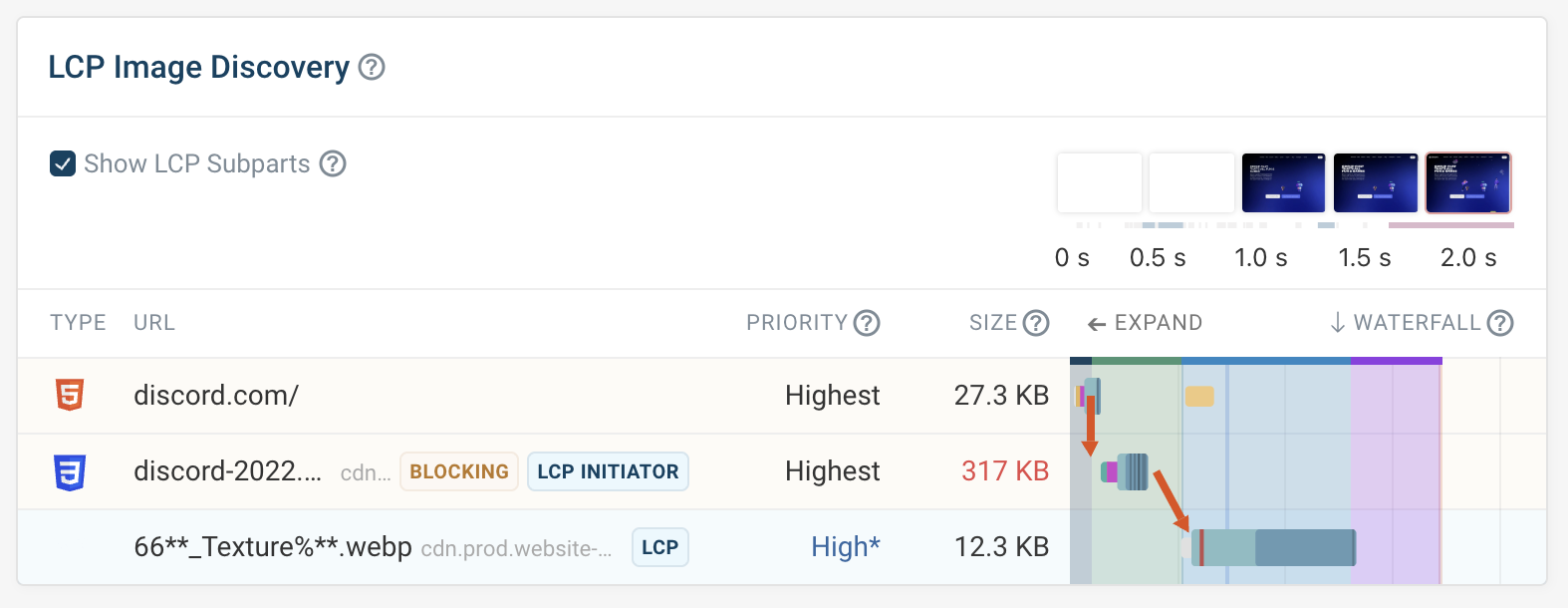The height and width of the screenshot is (608, 1568).
Task: Open help icon beside LCP Image Discovery title
Action: coord(372,67)
